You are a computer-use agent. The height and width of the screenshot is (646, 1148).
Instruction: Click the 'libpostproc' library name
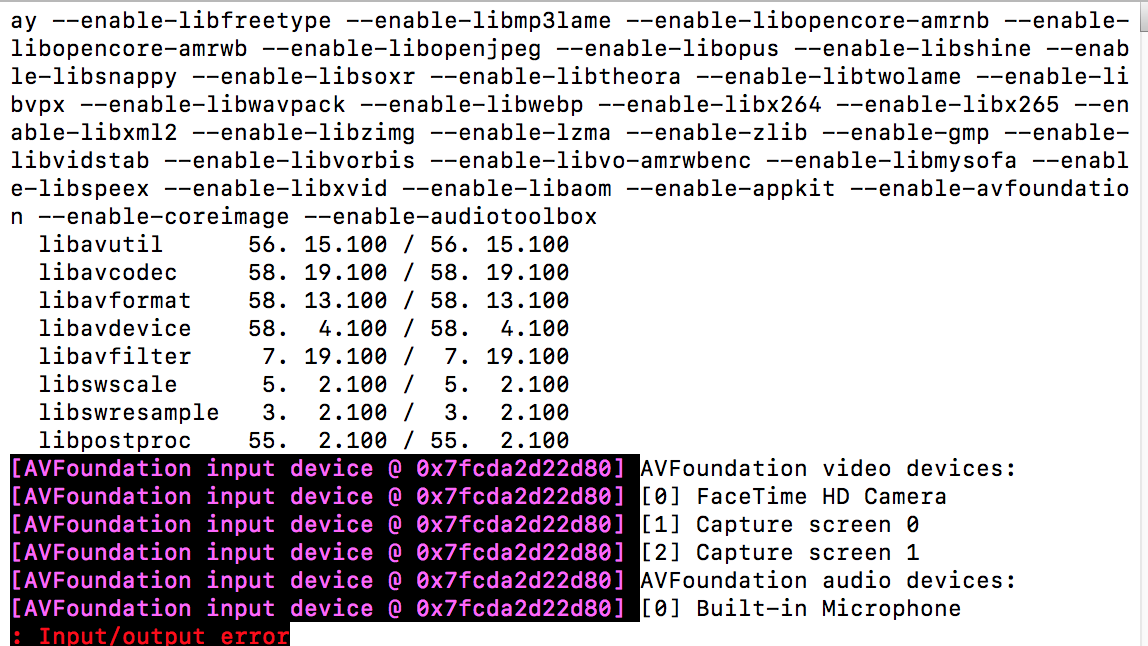coord(115,441)
